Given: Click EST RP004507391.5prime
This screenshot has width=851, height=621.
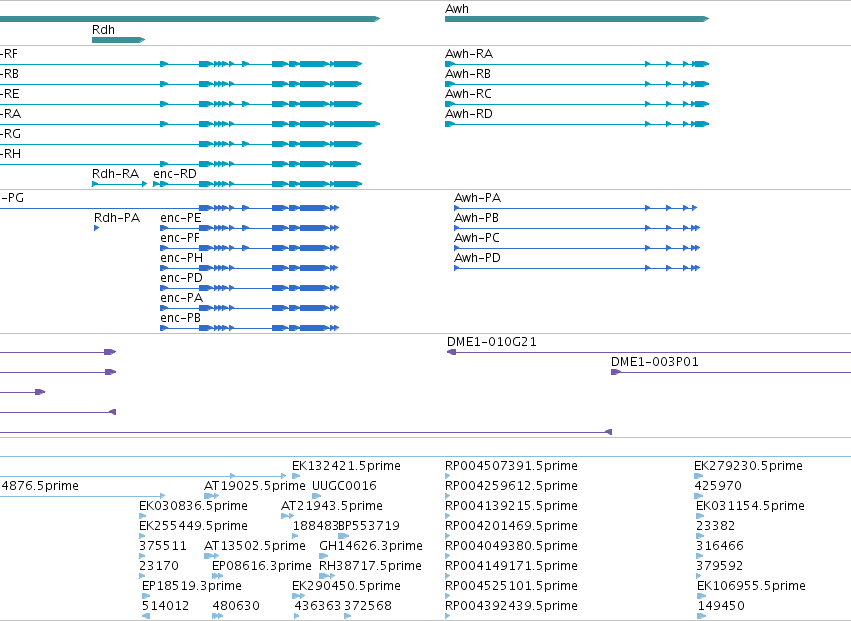Looking at the screenshot, I should 511,466.
